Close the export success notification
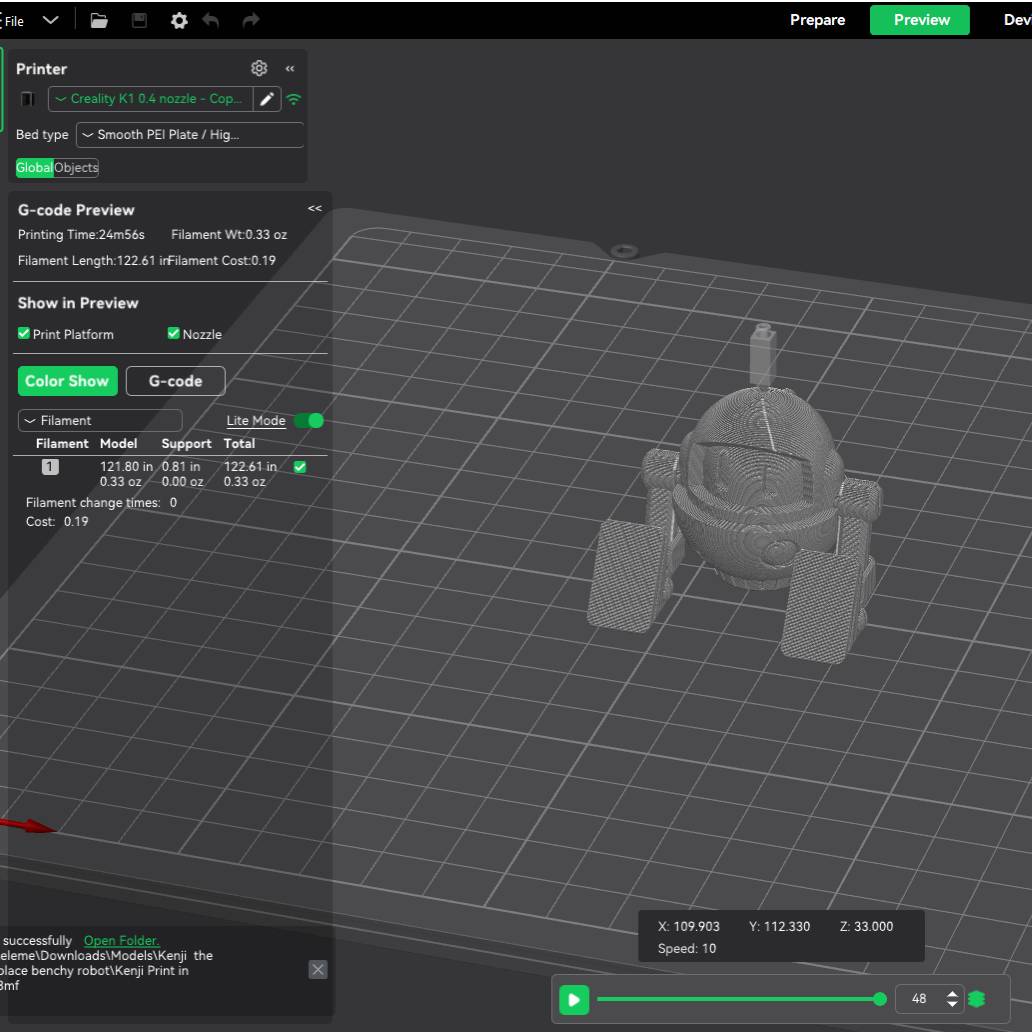 [318, 969]
